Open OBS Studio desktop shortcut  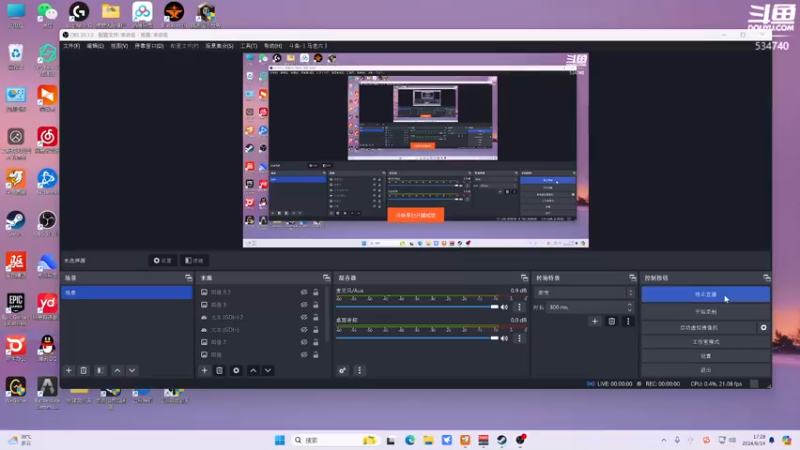[x=47, y=223]
